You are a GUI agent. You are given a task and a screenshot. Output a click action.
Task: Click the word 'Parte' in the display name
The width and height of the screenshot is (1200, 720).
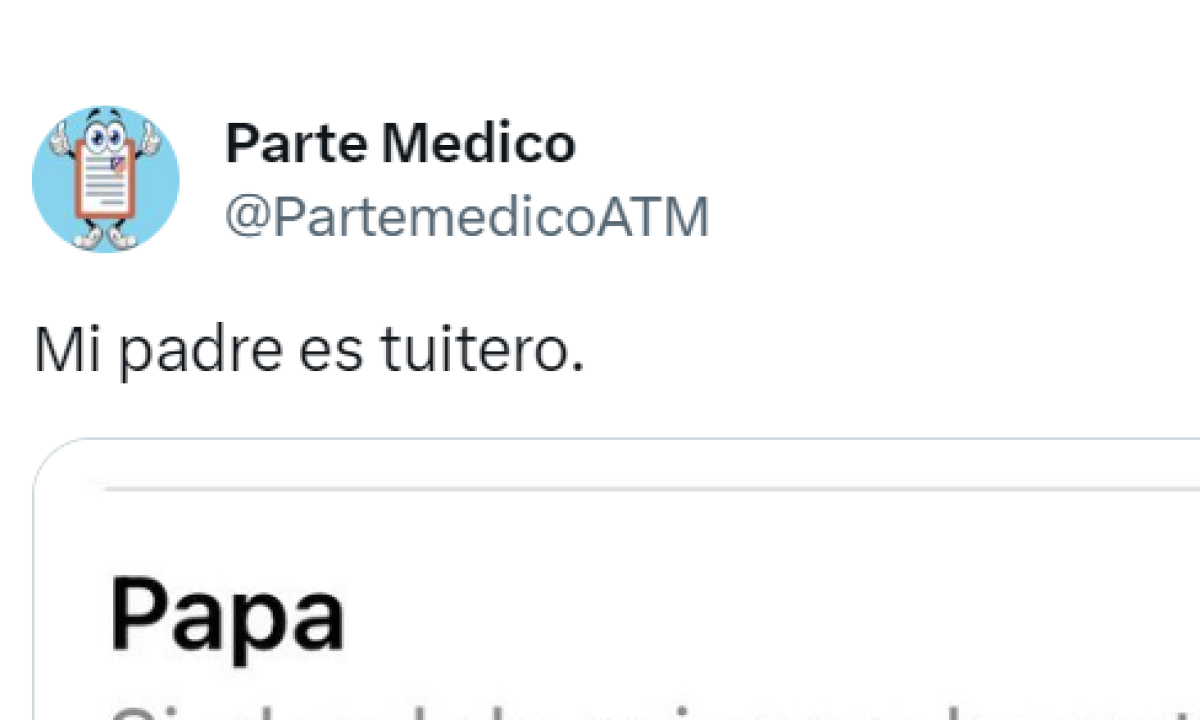(298, 143)
